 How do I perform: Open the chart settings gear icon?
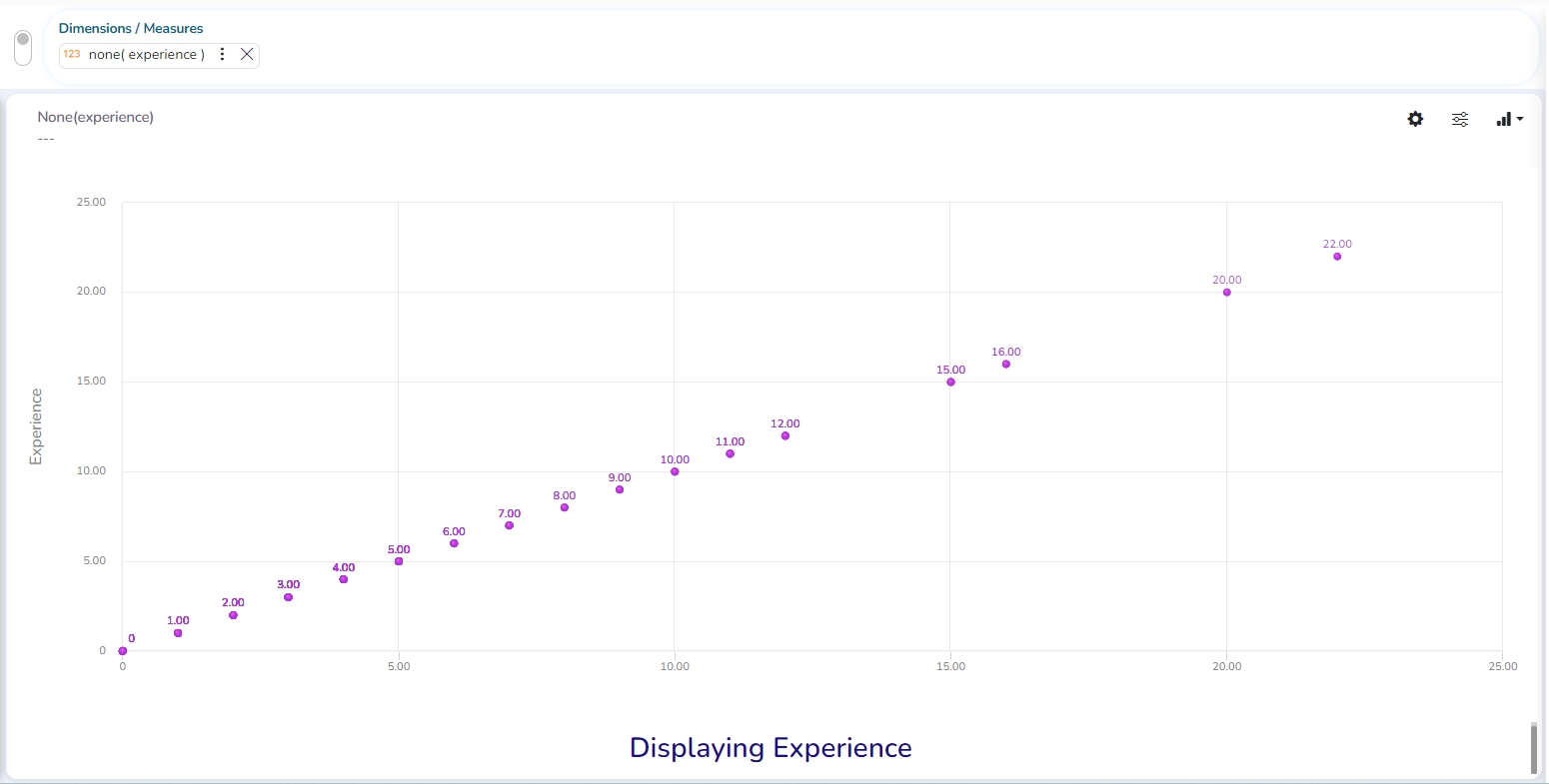point(1415,119)
